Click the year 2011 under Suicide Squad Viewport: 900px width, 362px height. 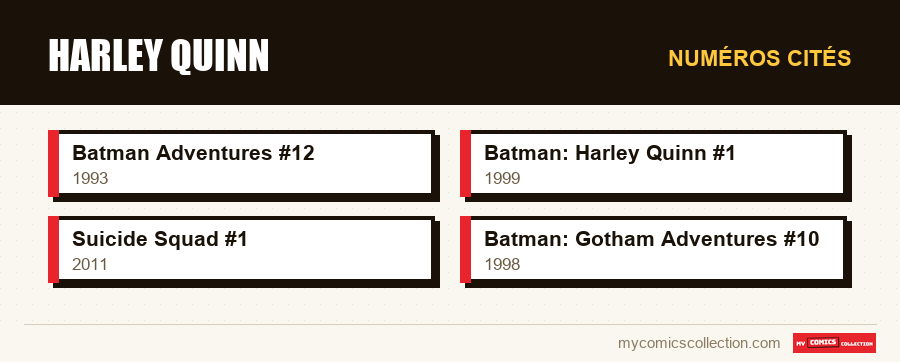pyautogui.click(x=90, y=264)
